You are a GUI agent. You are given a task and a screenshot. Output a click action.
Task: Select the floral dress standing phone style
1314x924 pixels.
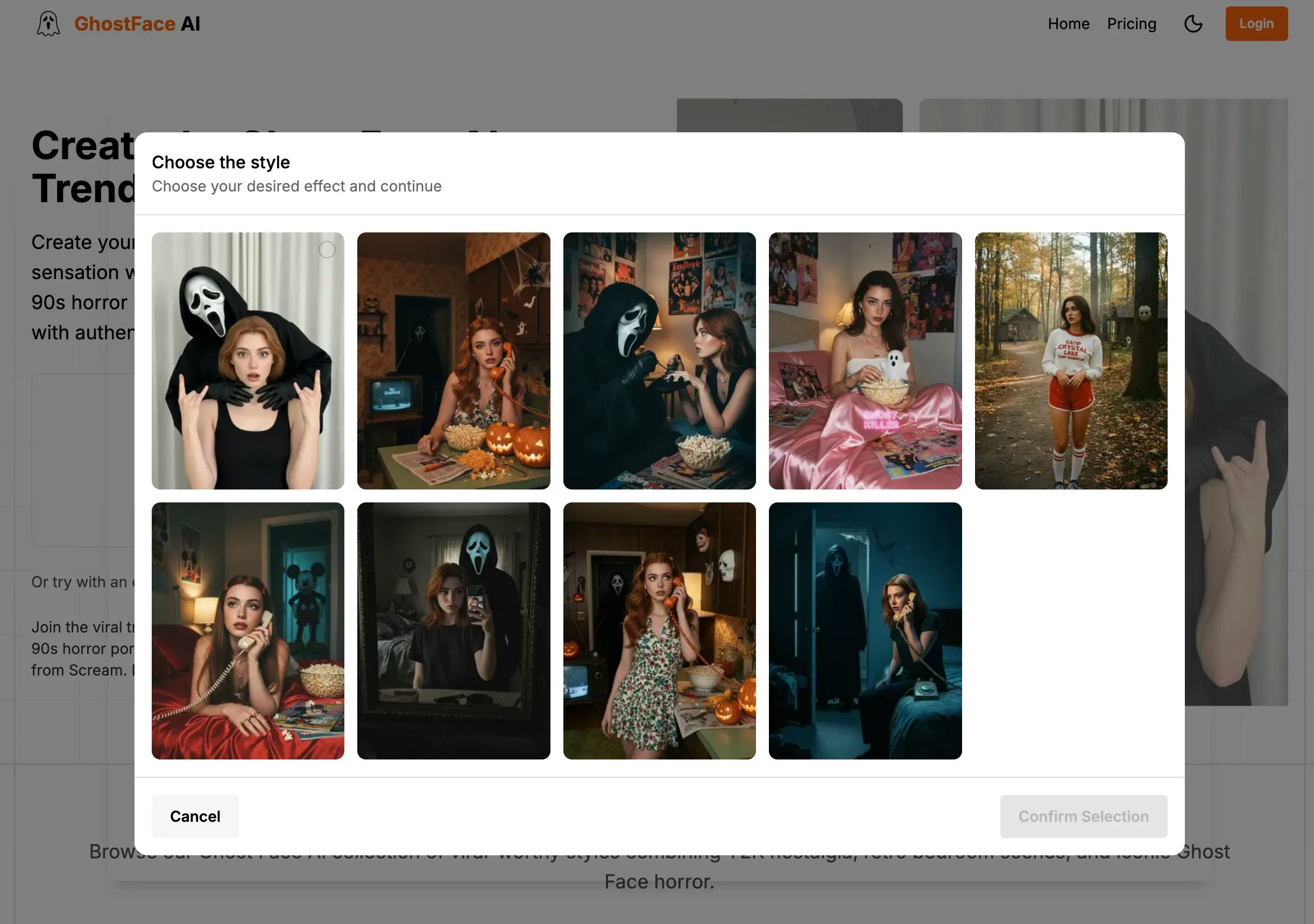tap(659, 630)
